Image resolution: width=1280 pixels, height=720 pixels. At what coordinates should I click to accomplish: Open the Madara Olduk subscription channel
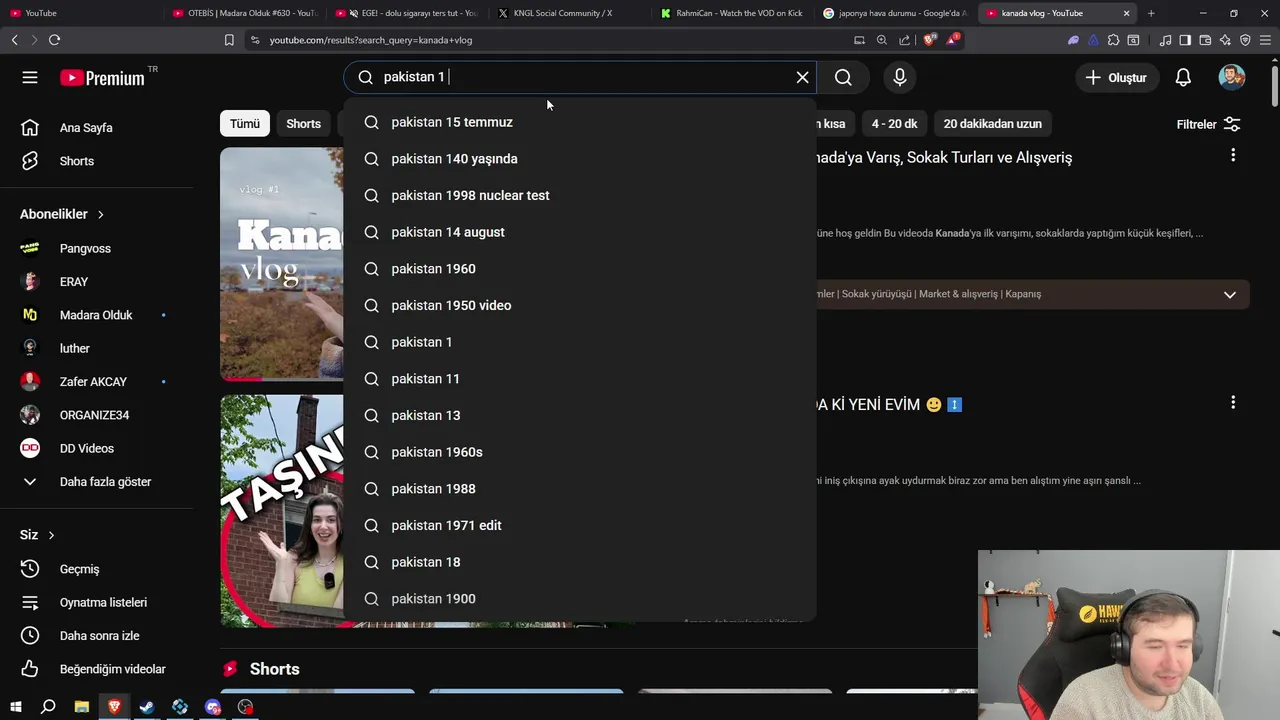96,315
